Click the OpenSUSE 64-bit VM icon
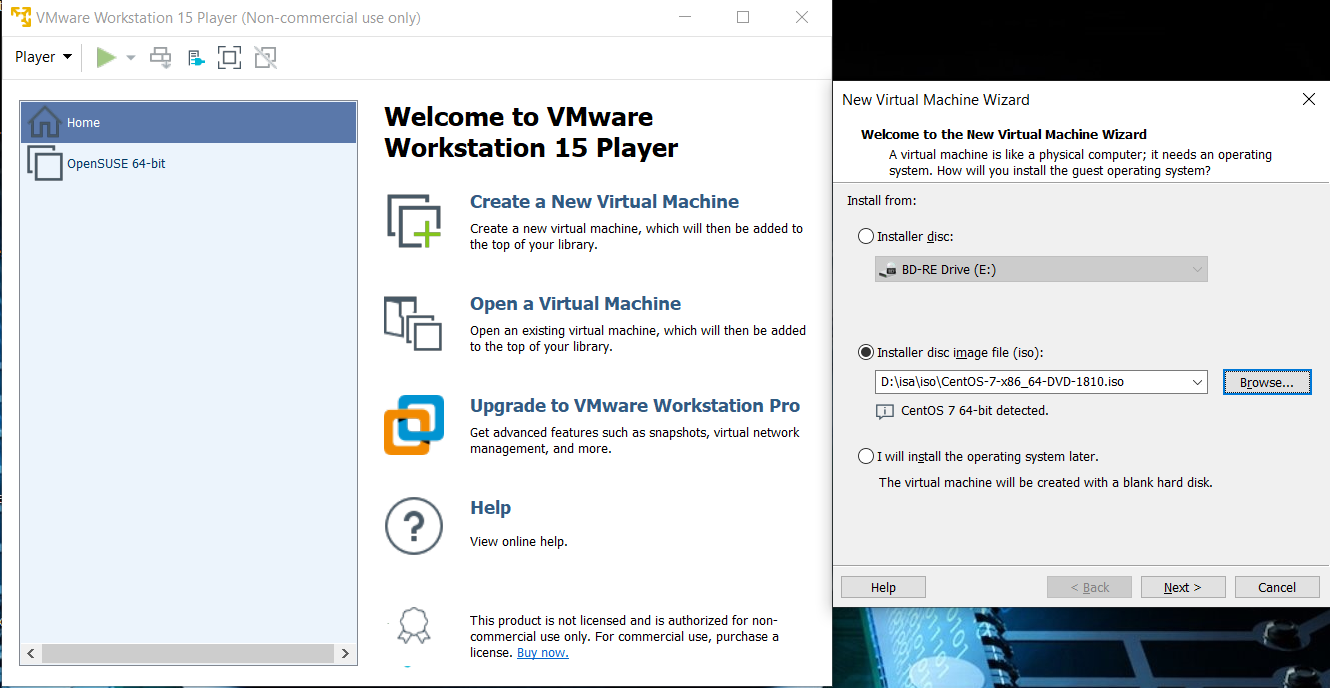The height and width of the screenshot is (688, 1330). click(45, 163)
